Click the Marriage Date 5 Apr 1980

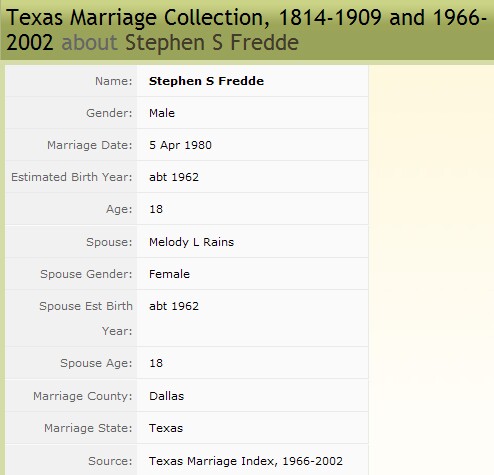180,145
